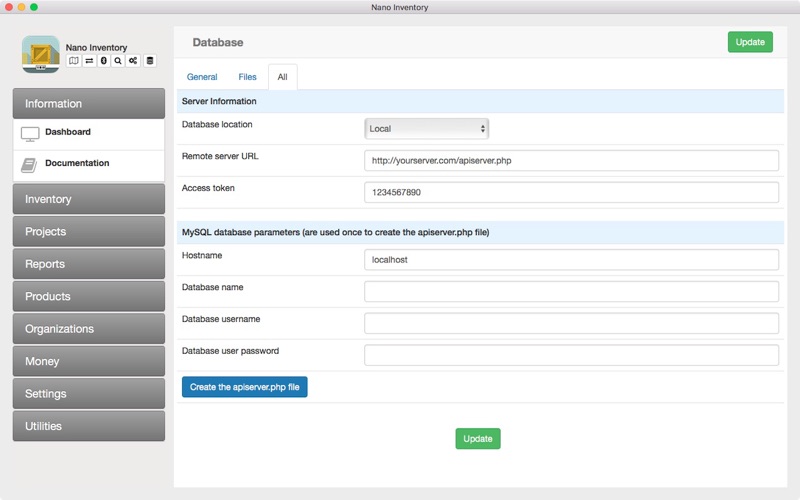Click the Nano Inventory crate logo
The image size is (800, 500).
point(41,54)
